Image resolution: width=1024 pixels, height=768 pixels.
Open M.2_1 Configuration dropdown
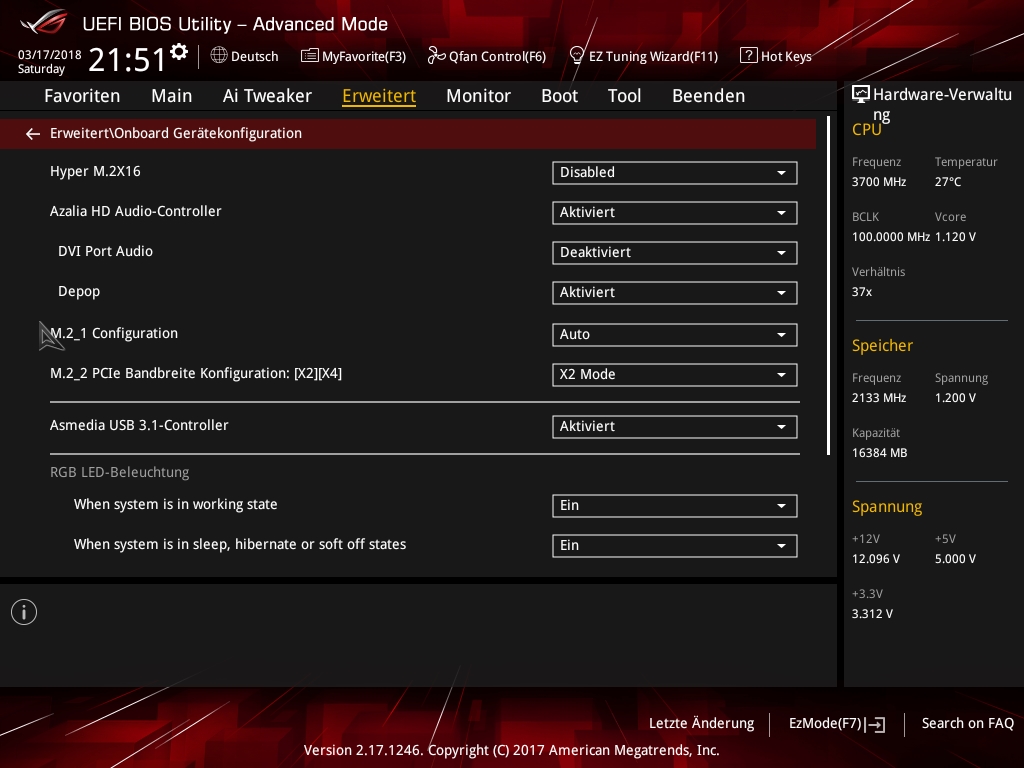pyautogui.click(x=675, y=334)
